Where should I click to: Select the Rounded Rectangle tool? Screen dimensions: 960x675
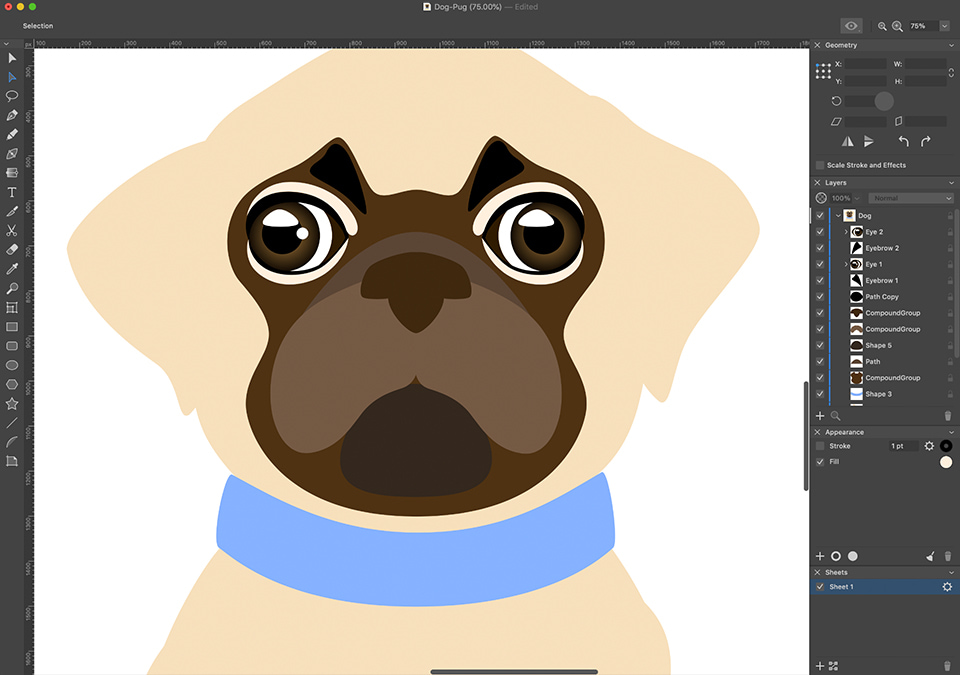point(12,346)
